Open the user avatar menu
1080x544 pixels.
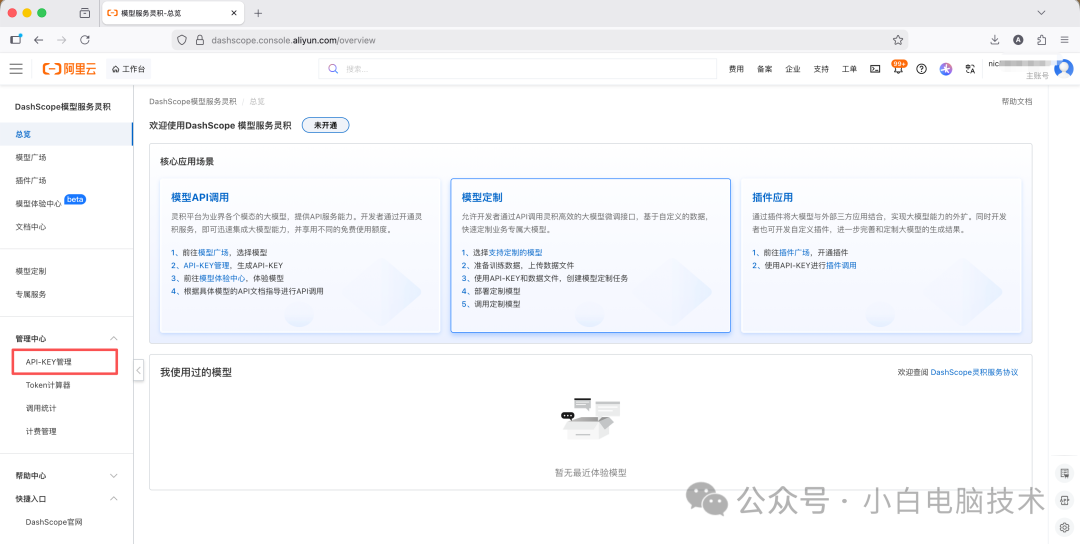point(1063,68)
